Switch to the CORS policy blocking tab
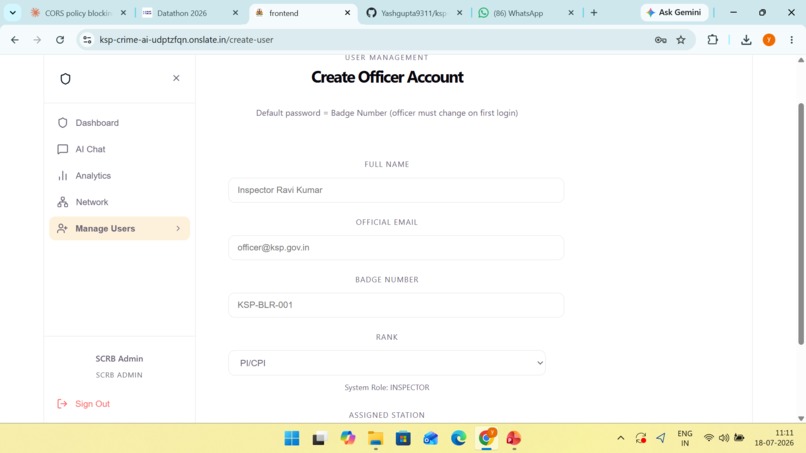This screenshot has width=806, height=453. [x=77, y=13]
